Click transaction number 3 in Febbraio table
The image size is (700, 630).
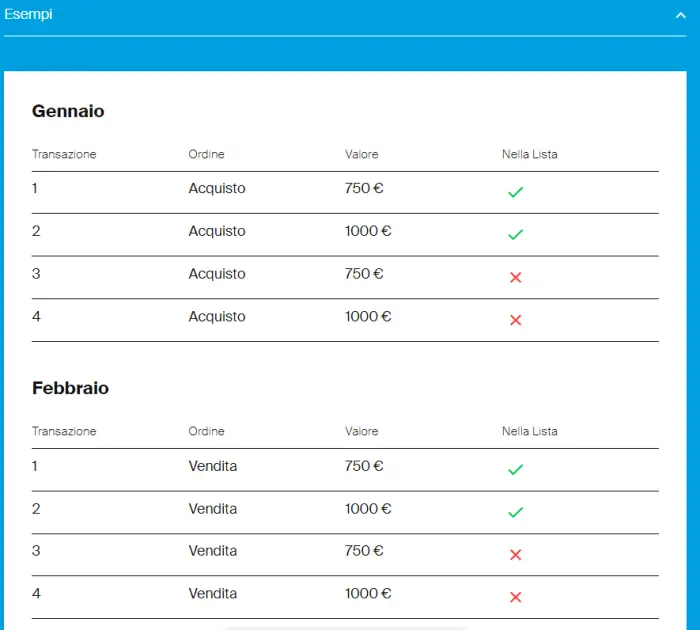pos(36,551)
